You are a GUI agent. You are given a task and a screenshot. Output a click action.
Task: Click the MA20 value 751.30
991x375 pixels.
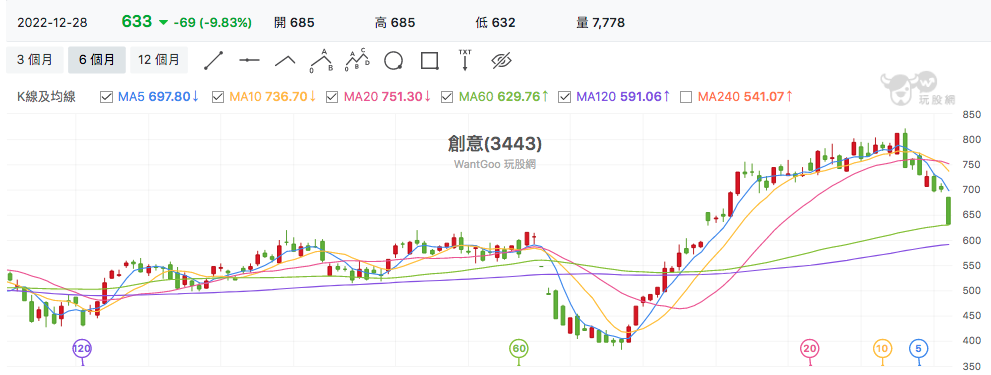(x=402, y=97)
